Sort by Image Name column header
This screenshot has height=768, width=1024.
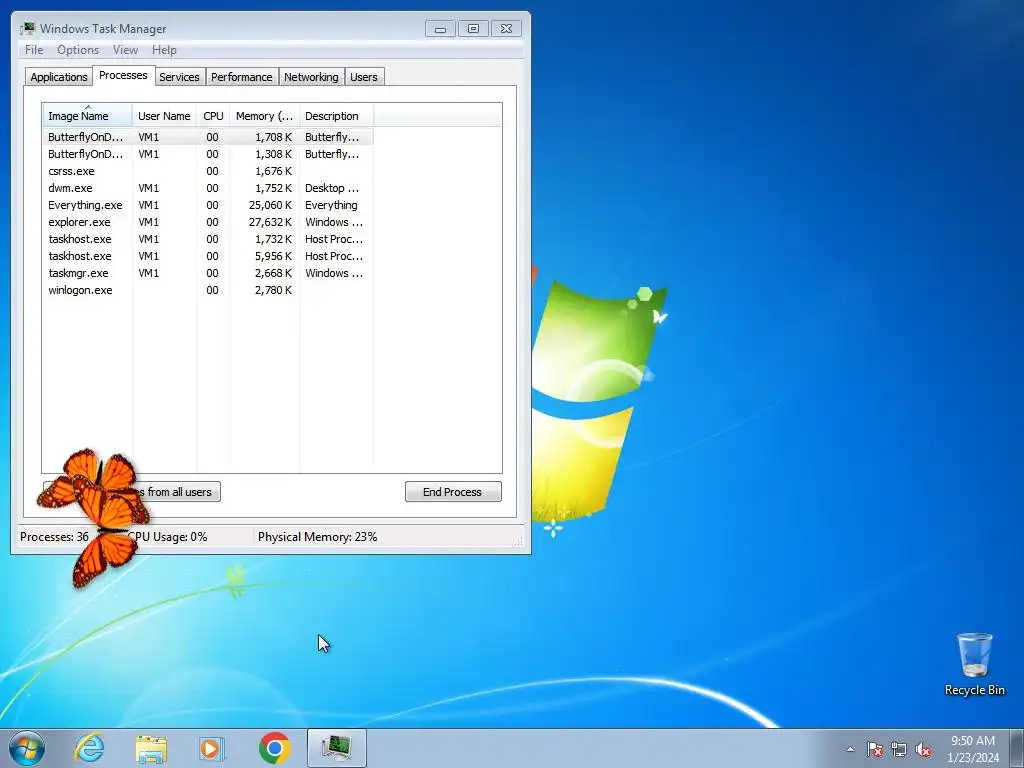click(88, 116)
